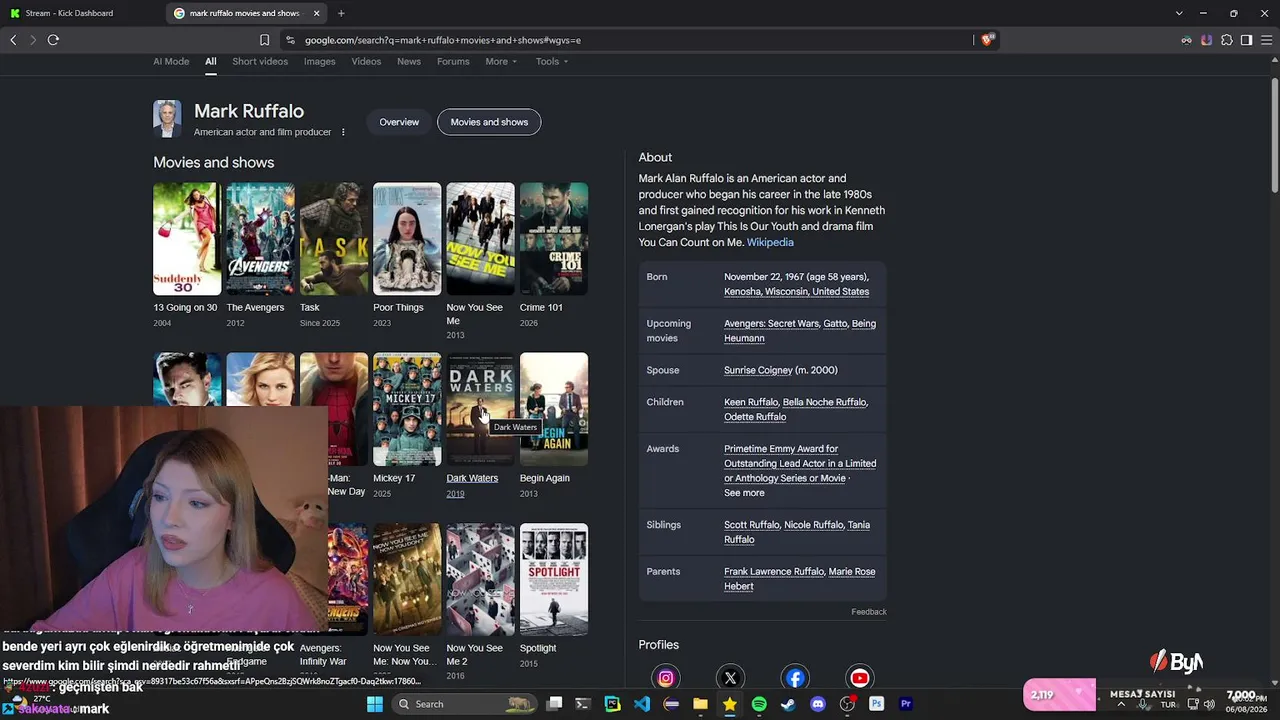The image size is (1280, 720).
Task: Open the Frank Lawrence Ruffalo link
Action: click(774, 572)
